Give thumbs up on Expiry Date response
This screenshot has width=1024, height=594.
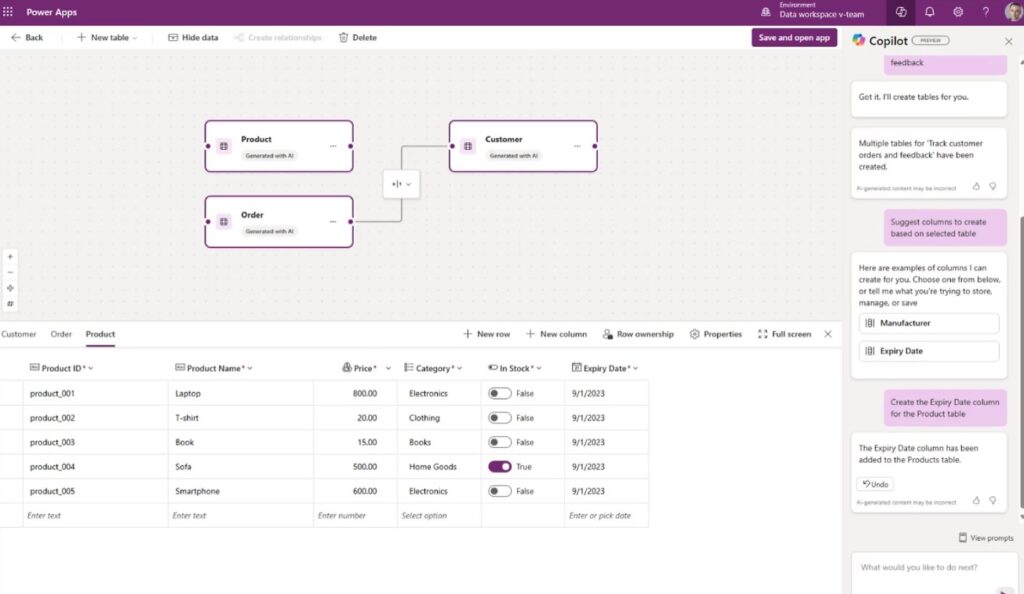(976, 501)
